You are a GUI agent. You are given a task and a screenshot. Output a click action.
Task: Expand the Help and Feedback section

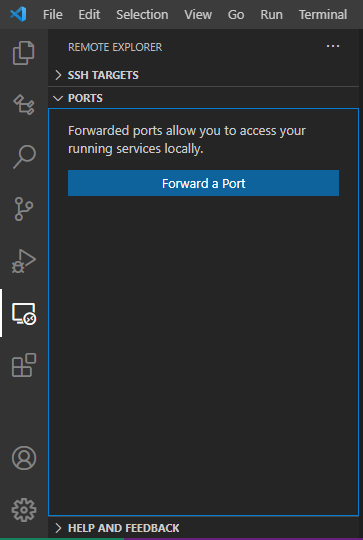tap(203, 528)
